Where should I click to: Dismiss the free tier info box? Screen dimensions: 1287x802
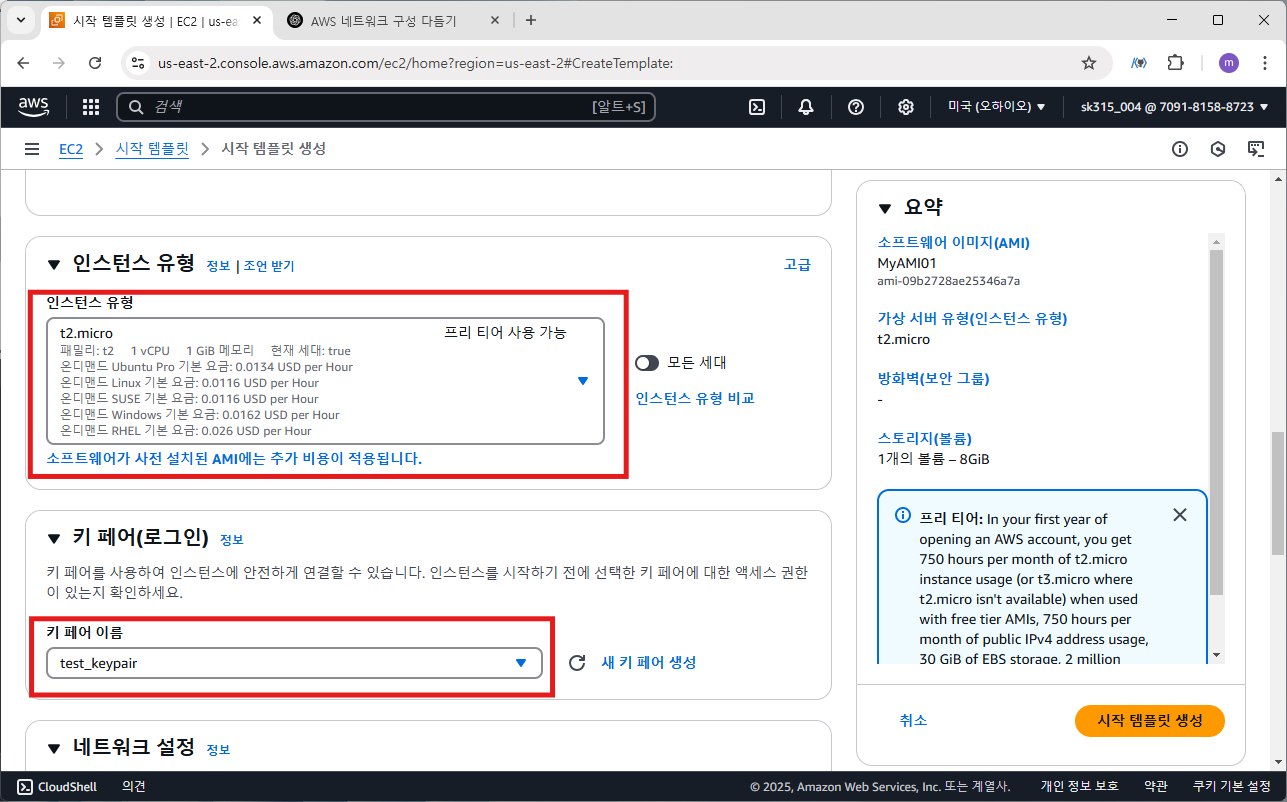(1180, 515)
